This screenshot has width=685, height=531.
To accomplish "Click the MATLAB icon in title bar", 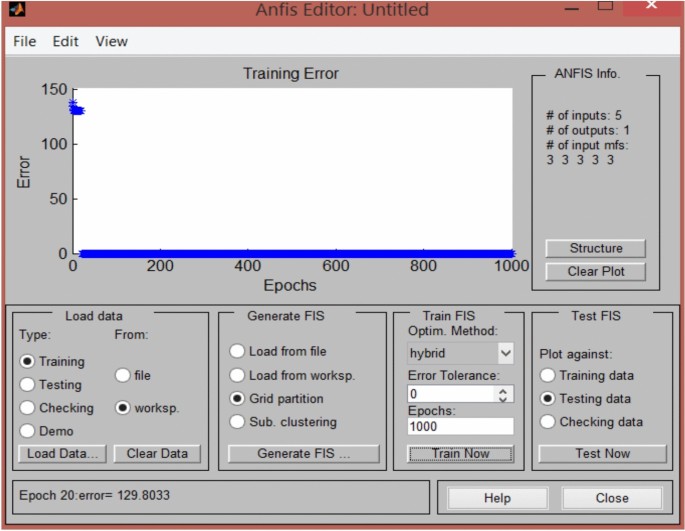I will [x=17, y=9].
